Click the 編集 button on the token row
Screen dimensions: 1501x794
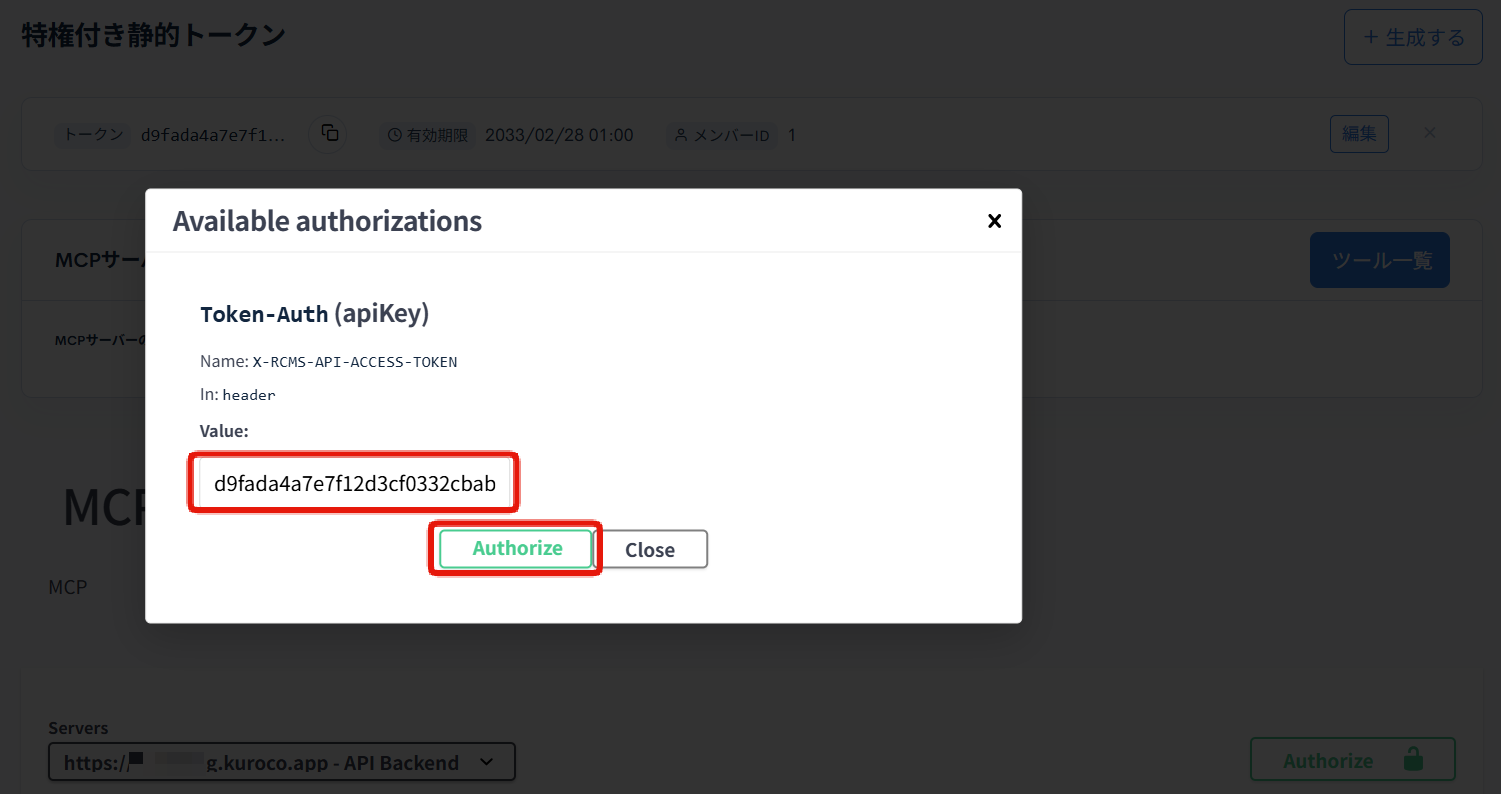[x=1358, y=133]
